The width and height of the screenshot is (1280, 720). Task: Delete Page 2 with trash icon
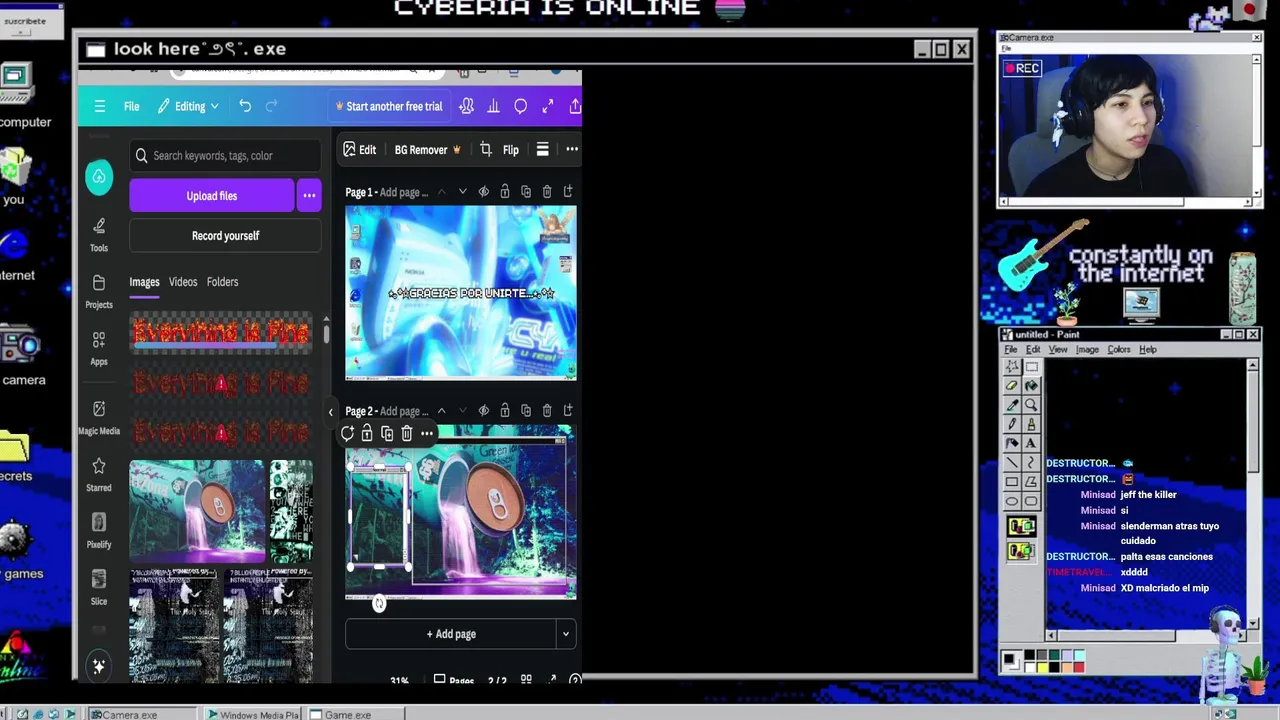click(547, 410)
